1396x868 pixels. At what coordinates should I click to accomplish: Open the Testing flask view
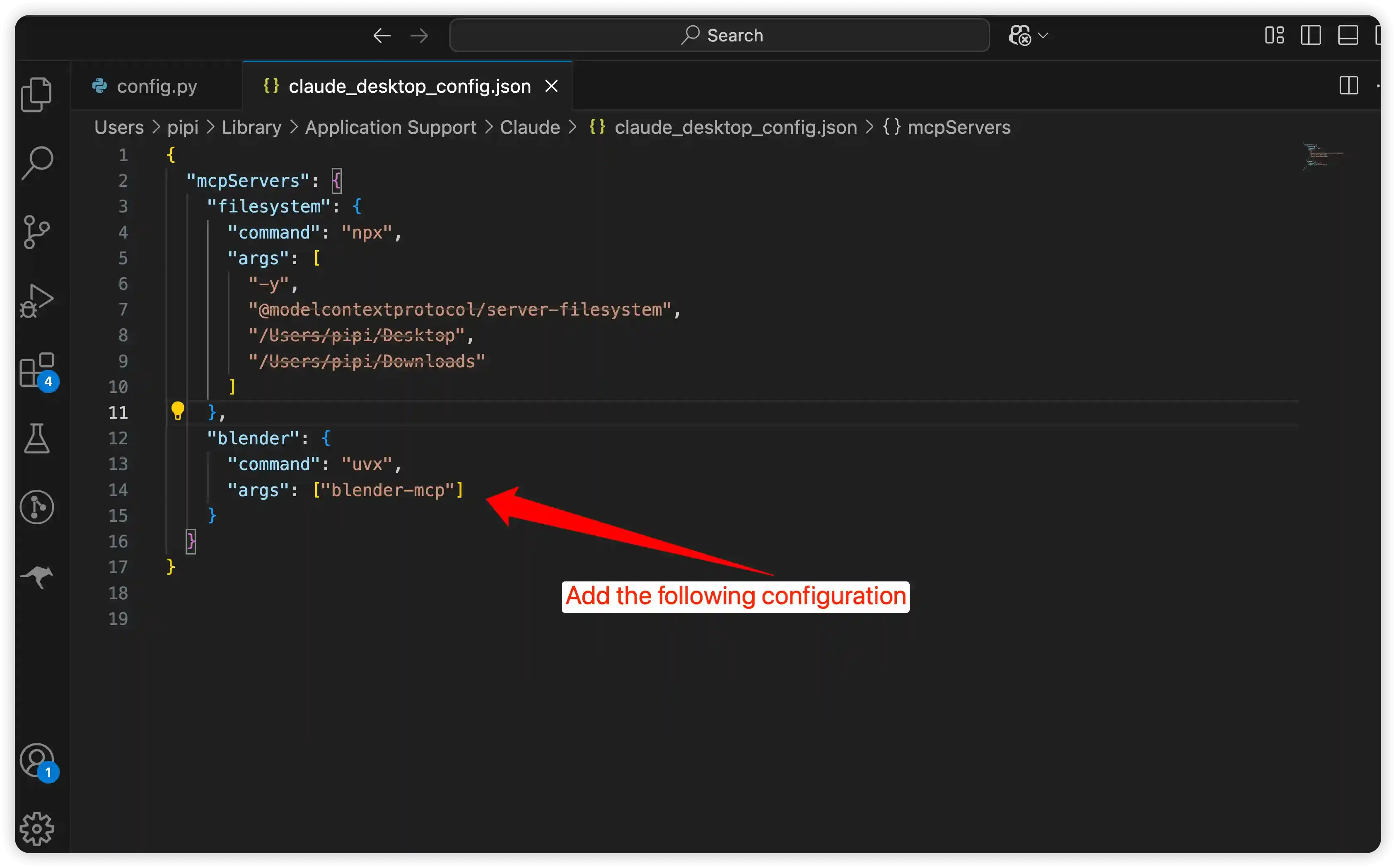(37, 439)
